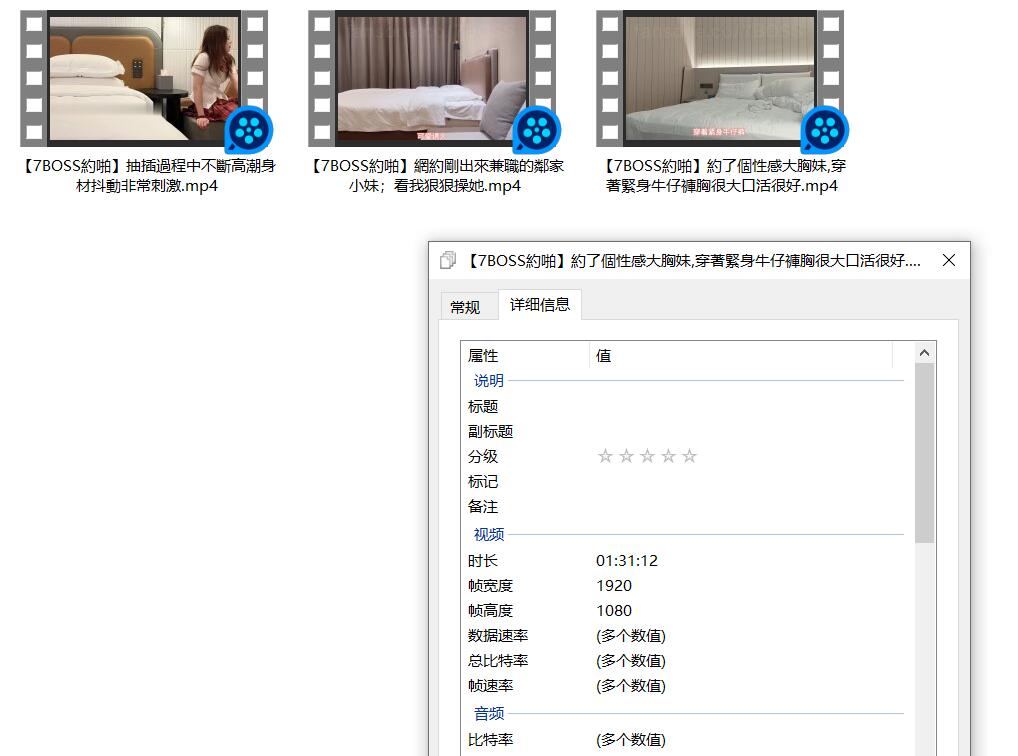Collapse the 音频 section header
1018x756 pixels.
[488, 714]
